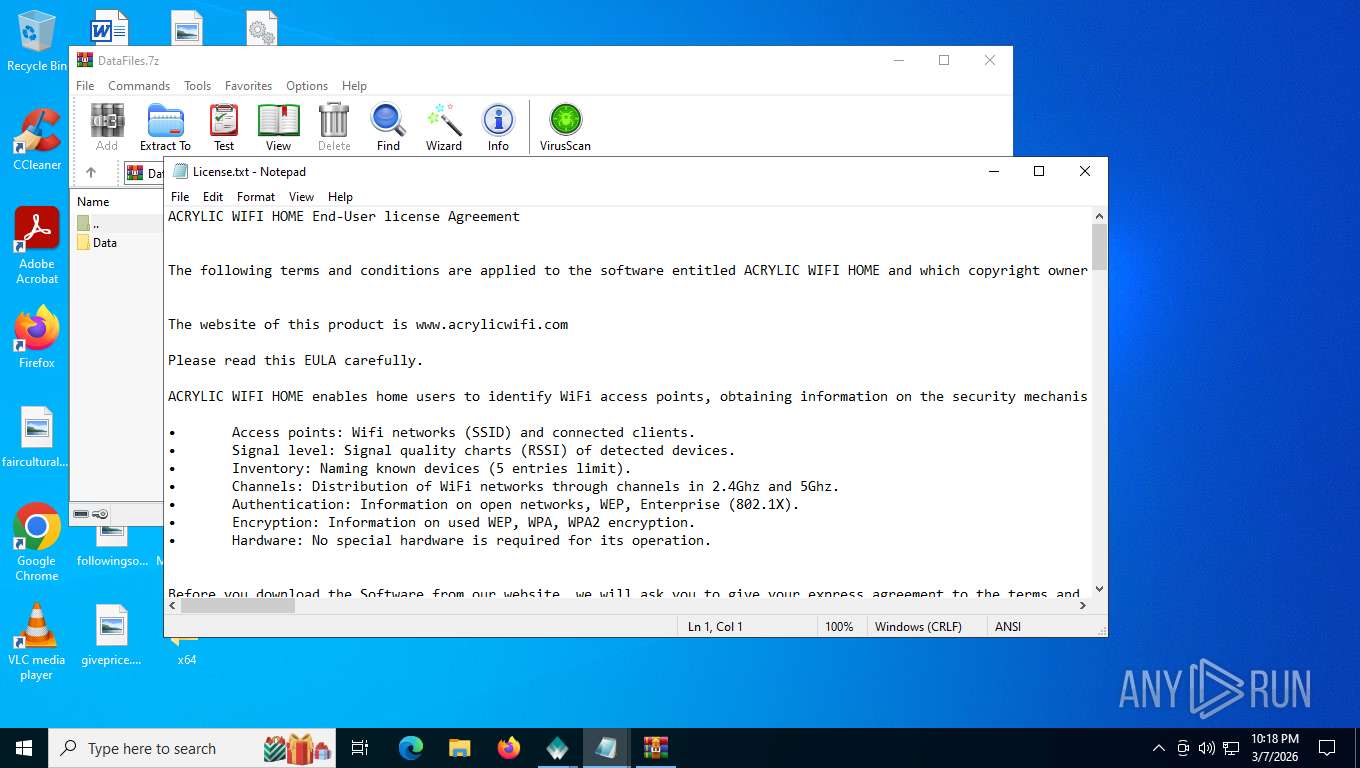Screen dimensions: 1360x768
Task: Select the parent '..' entry in WinRAR
Action: tap(88, 224)
